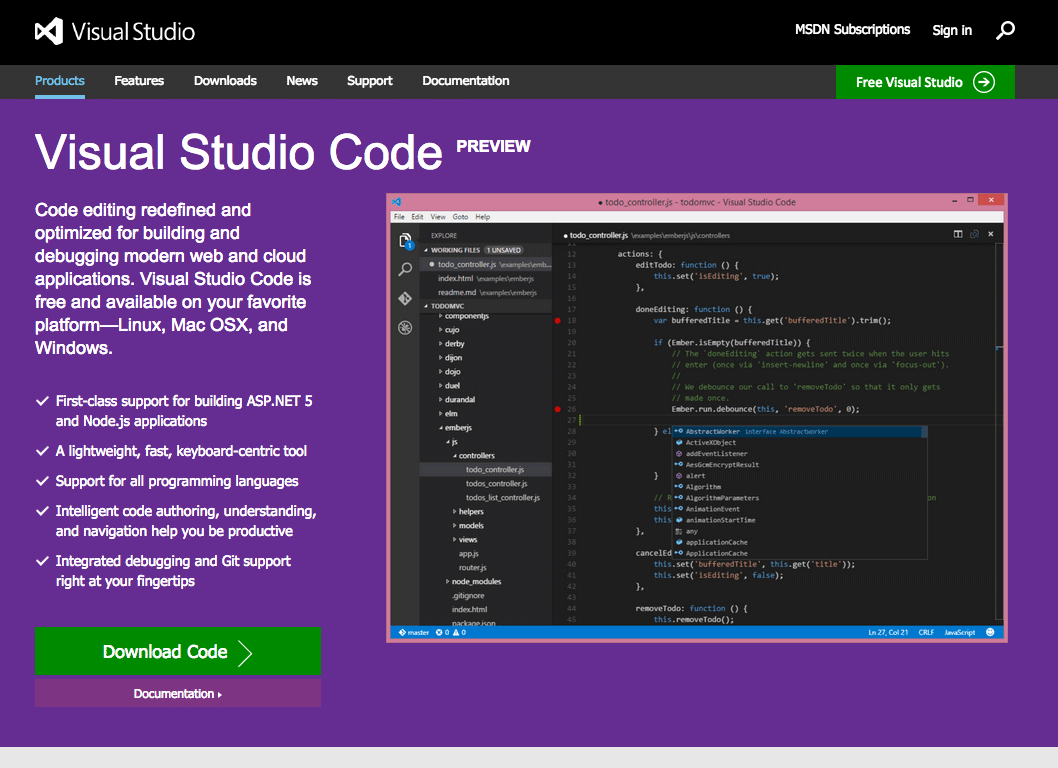The height and width of the screenshot is (768, 1058).
Task: Expand the dojo folder
Action: coord(452,372)
